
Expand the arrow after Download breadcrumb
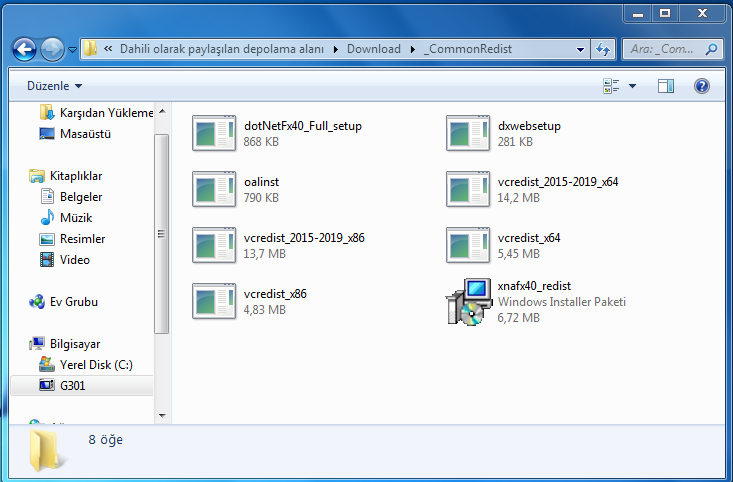coord(412,49)
